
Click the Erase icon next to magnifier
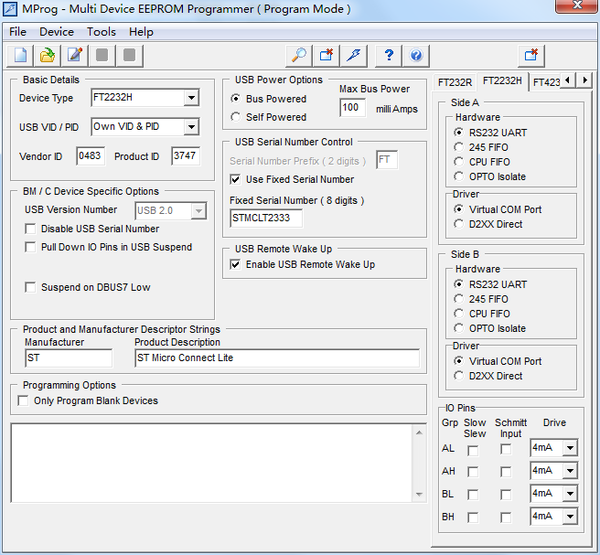click(x=326, y=56)
